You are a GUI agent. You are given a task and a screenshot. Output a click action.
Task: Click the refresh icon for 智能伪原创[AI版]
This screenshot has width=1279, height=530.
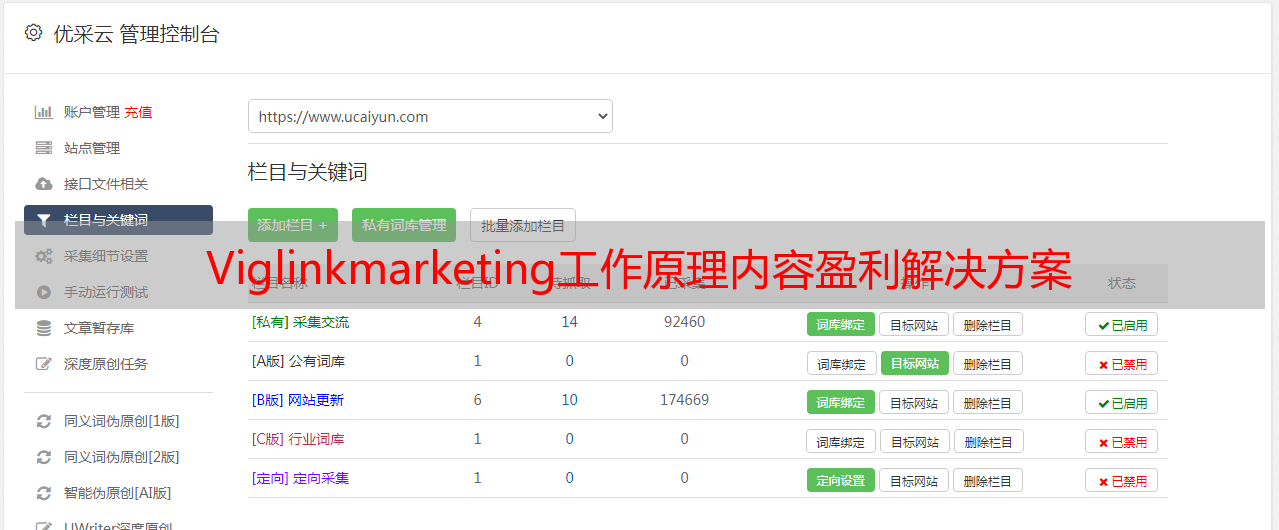tap(43, 493)
